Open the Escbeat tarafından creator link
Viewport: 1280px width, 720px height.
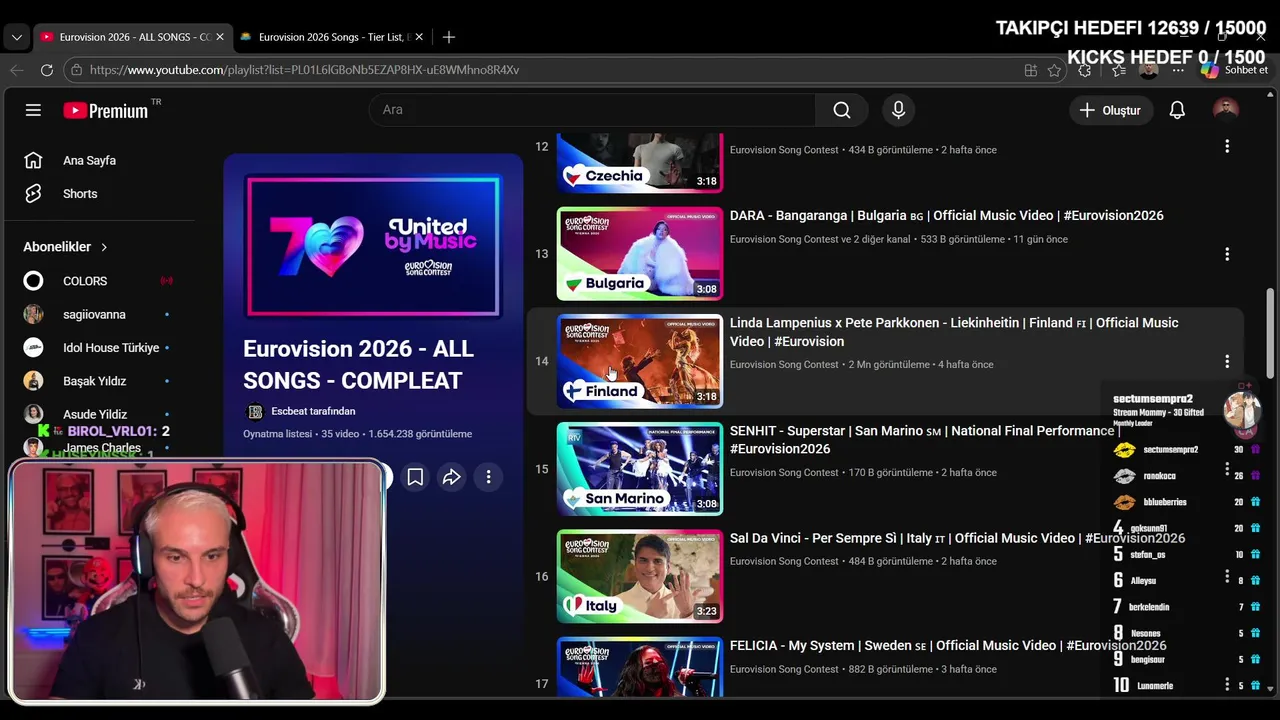[313, 411]
